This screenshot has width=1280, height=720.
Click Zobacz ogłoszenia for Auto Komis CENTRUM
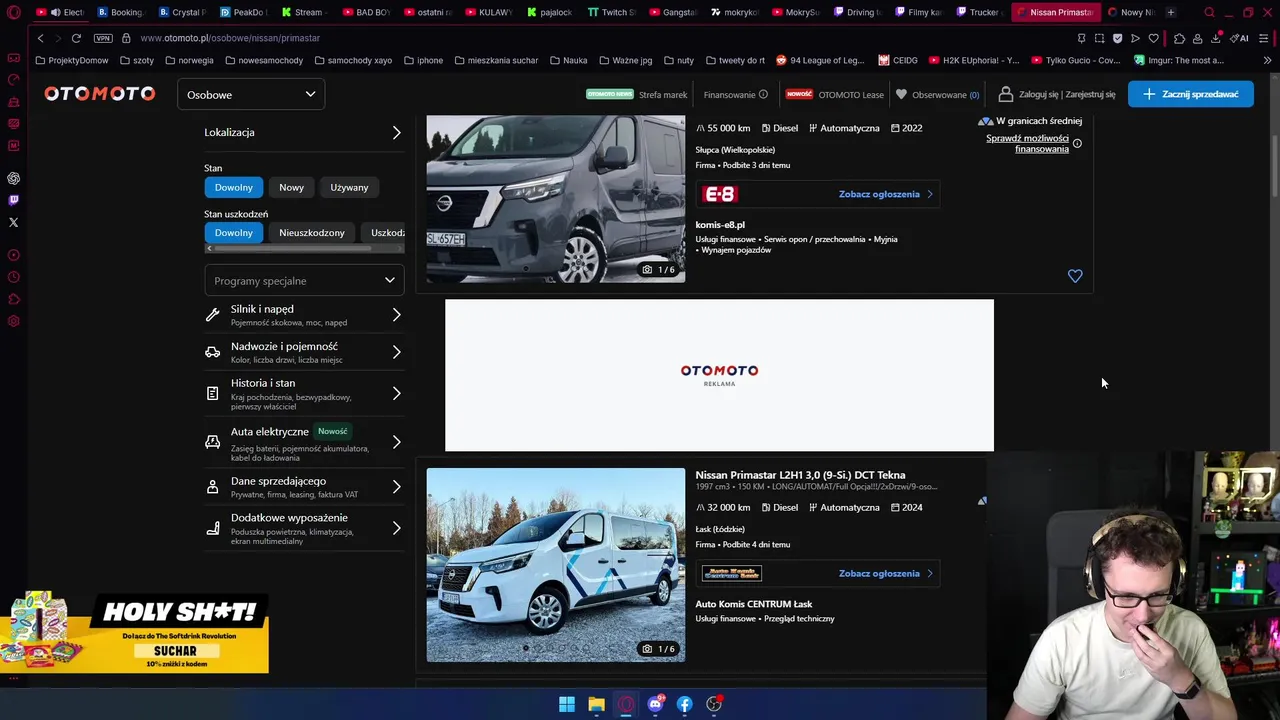[885, 573]
